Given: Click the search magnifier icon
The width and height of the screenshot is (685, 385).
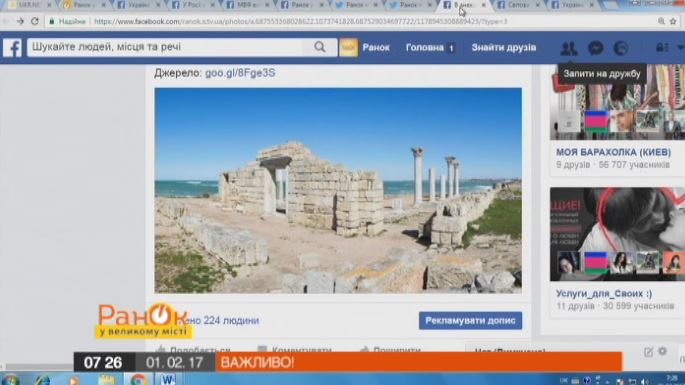Looking at the screenshot, I should (320, 47).
